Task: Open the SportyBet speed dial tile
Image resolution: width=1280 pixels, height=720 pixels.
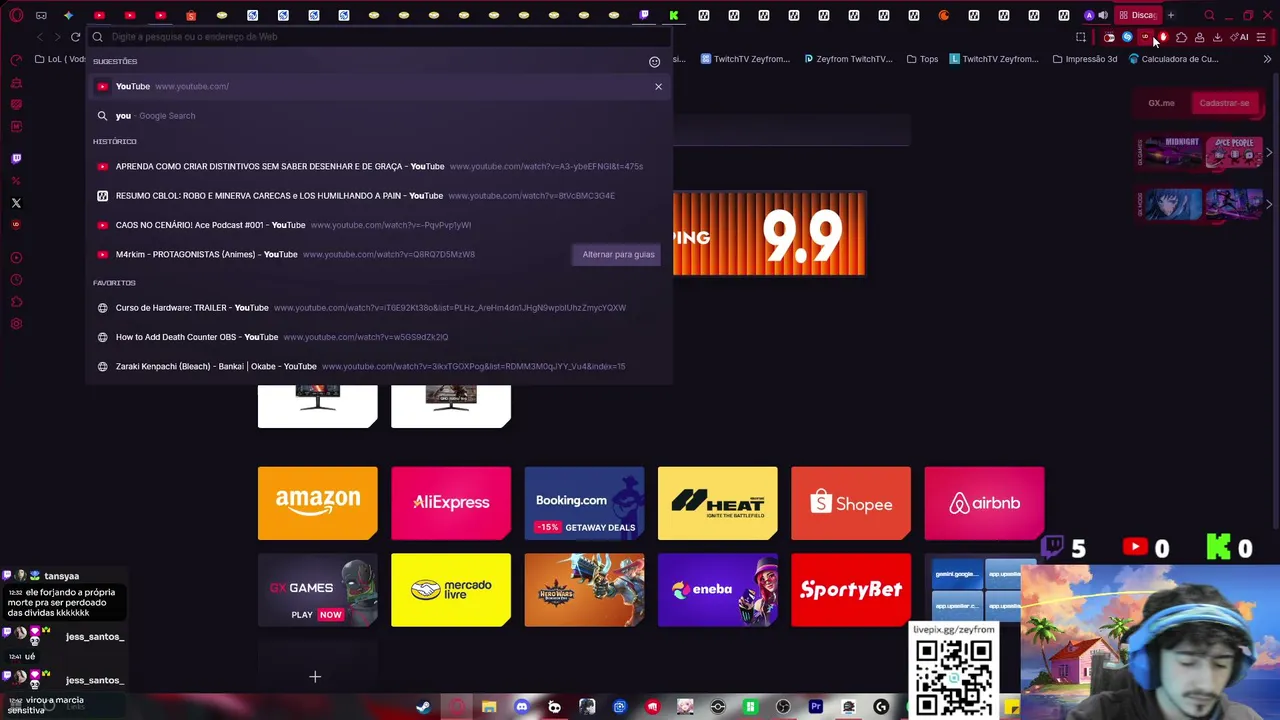Action: point(851,590)
